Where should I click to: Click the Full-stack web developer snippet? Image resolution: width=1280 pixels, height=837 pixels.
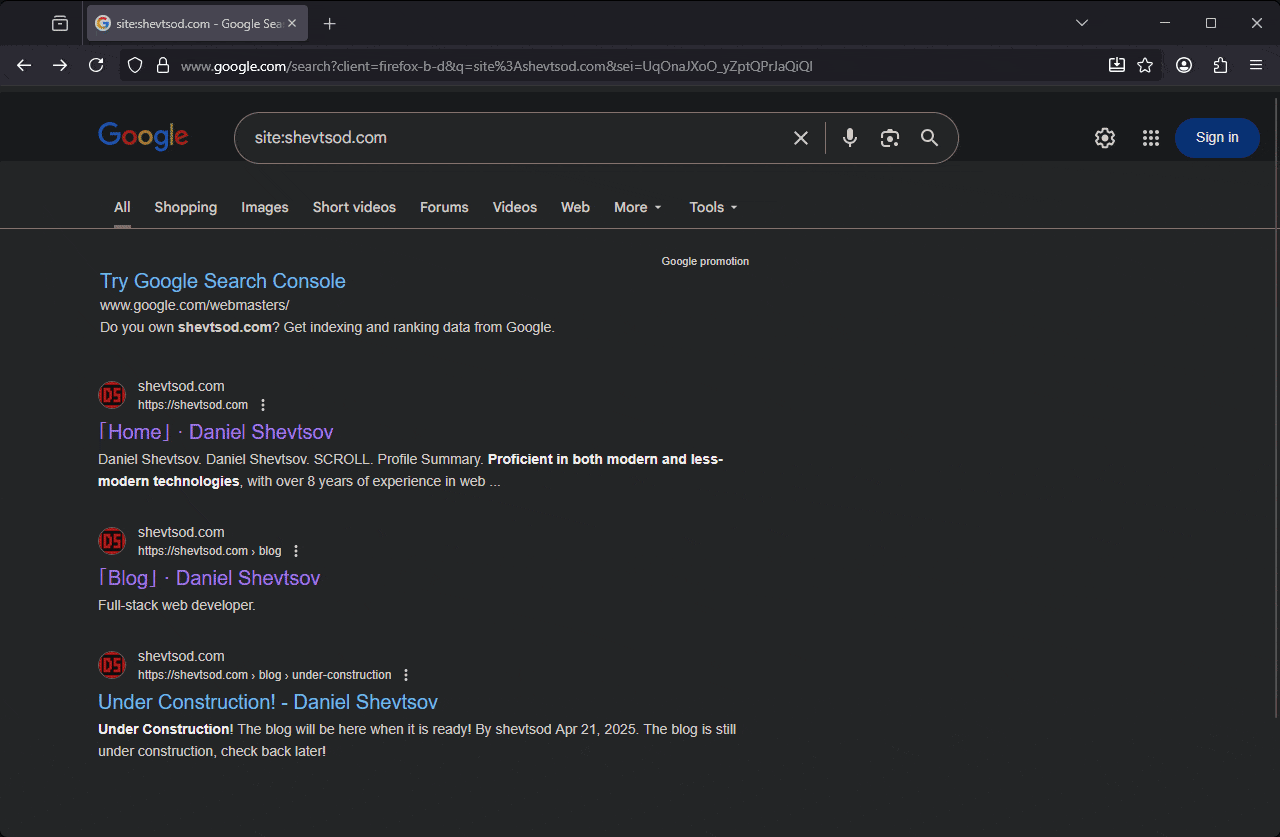(177, 605)
